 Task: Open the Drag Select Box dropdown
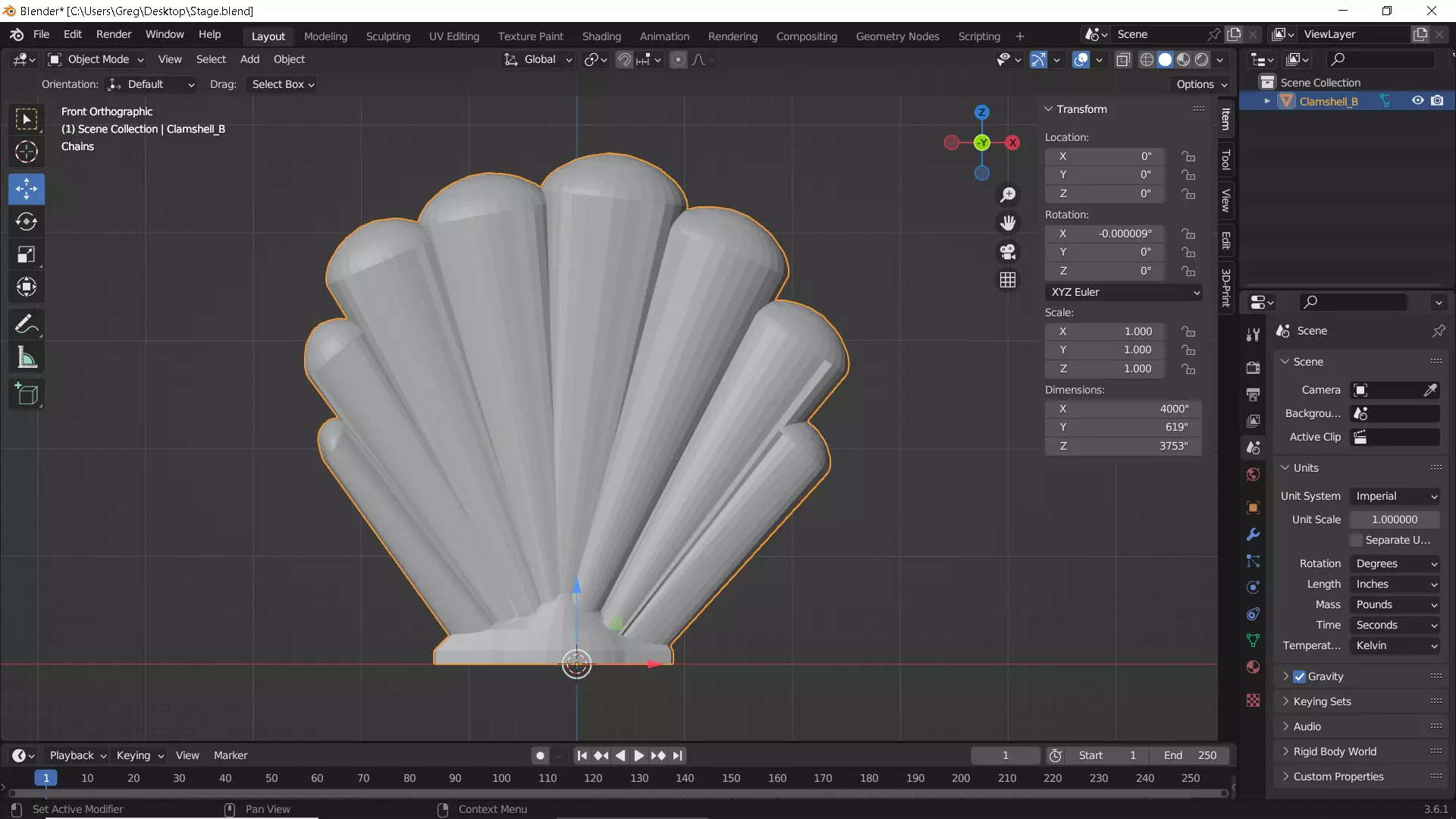[282, 84]
